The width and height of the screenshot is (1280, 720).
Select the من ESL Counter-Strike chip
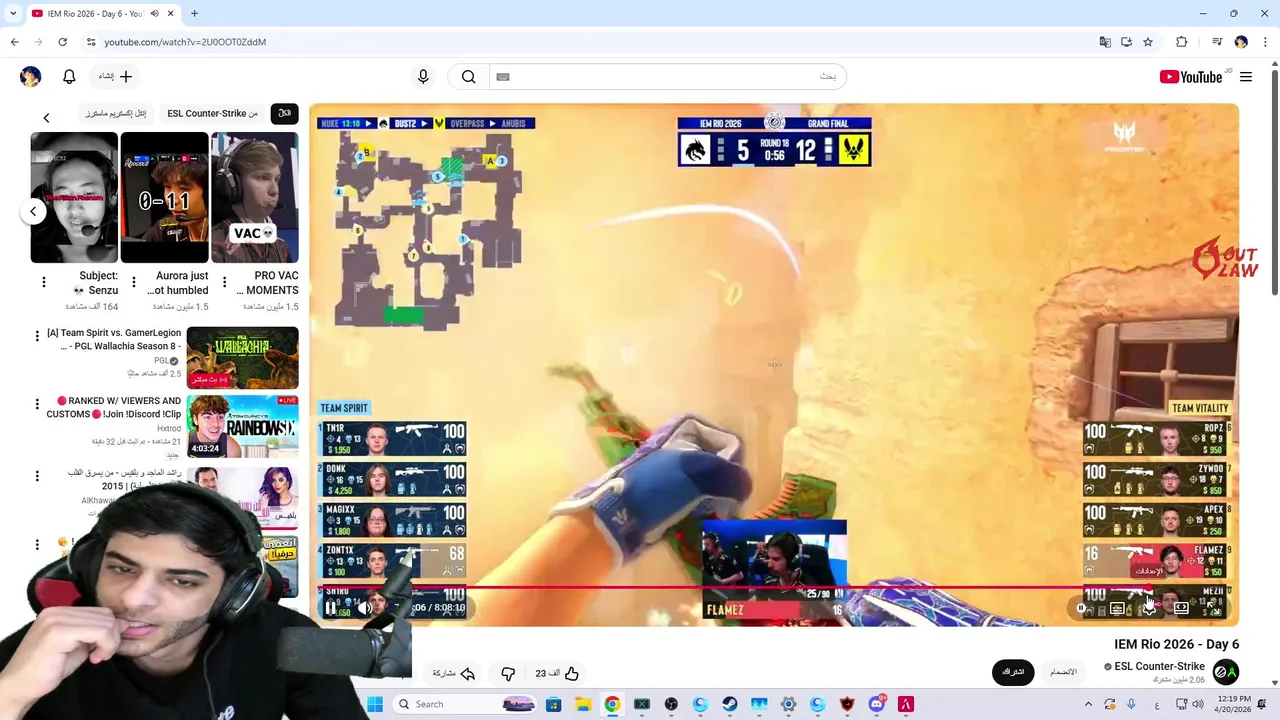point(212,113)
